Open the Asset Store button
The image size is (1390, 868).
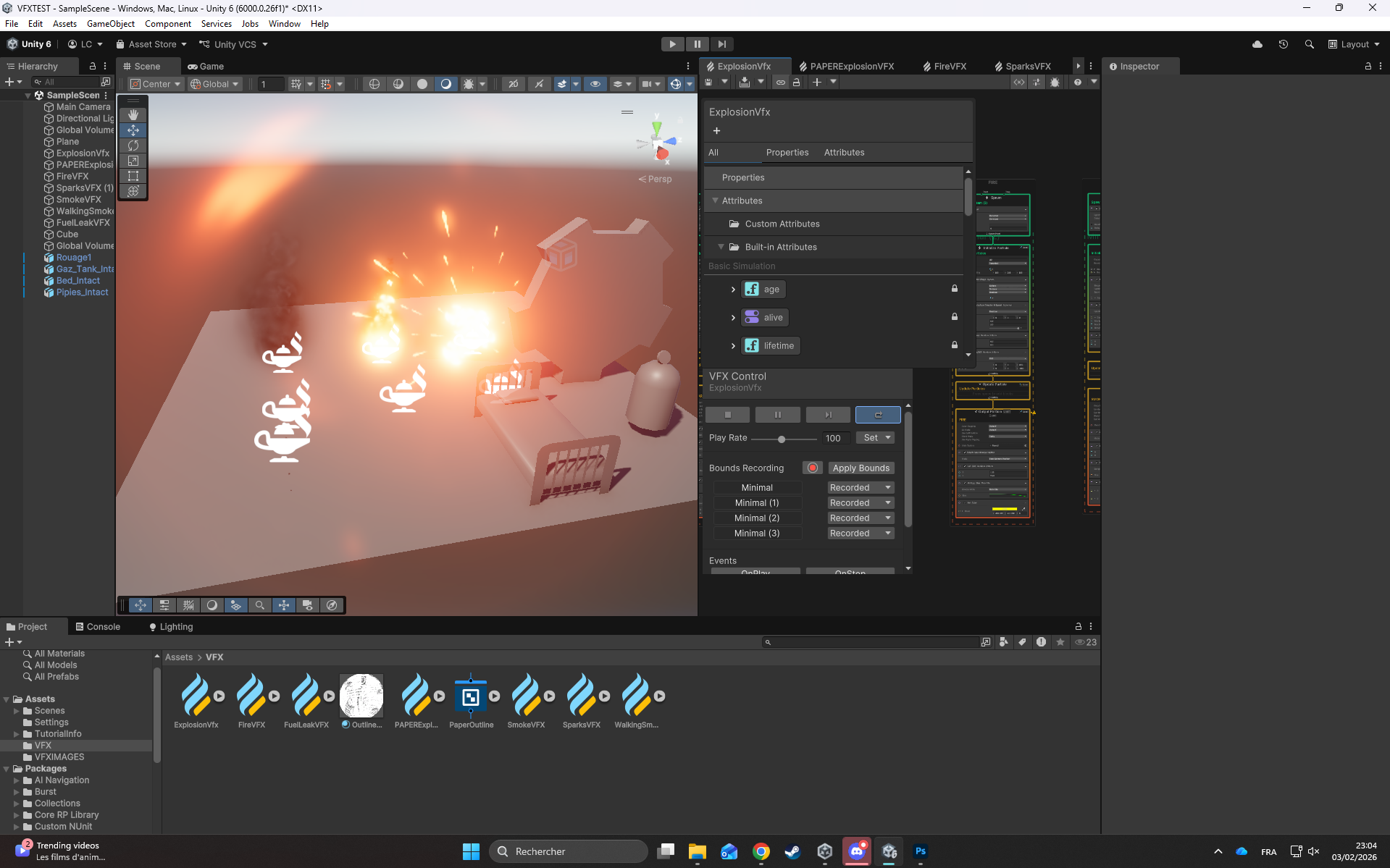coord(151,44)
